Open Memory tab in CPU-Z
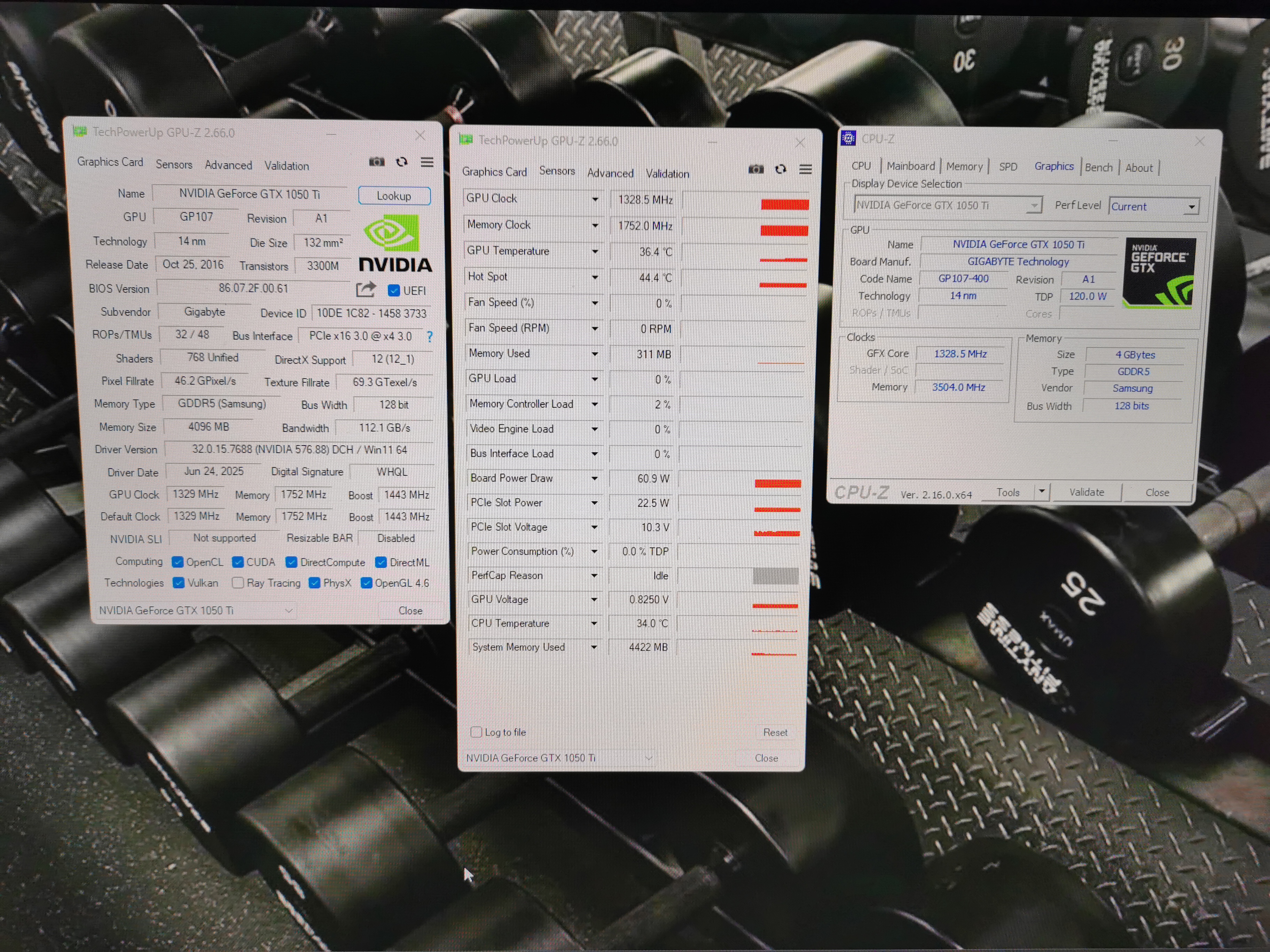1270x952 pixels. pyautogui.click(x=965, y=166)
